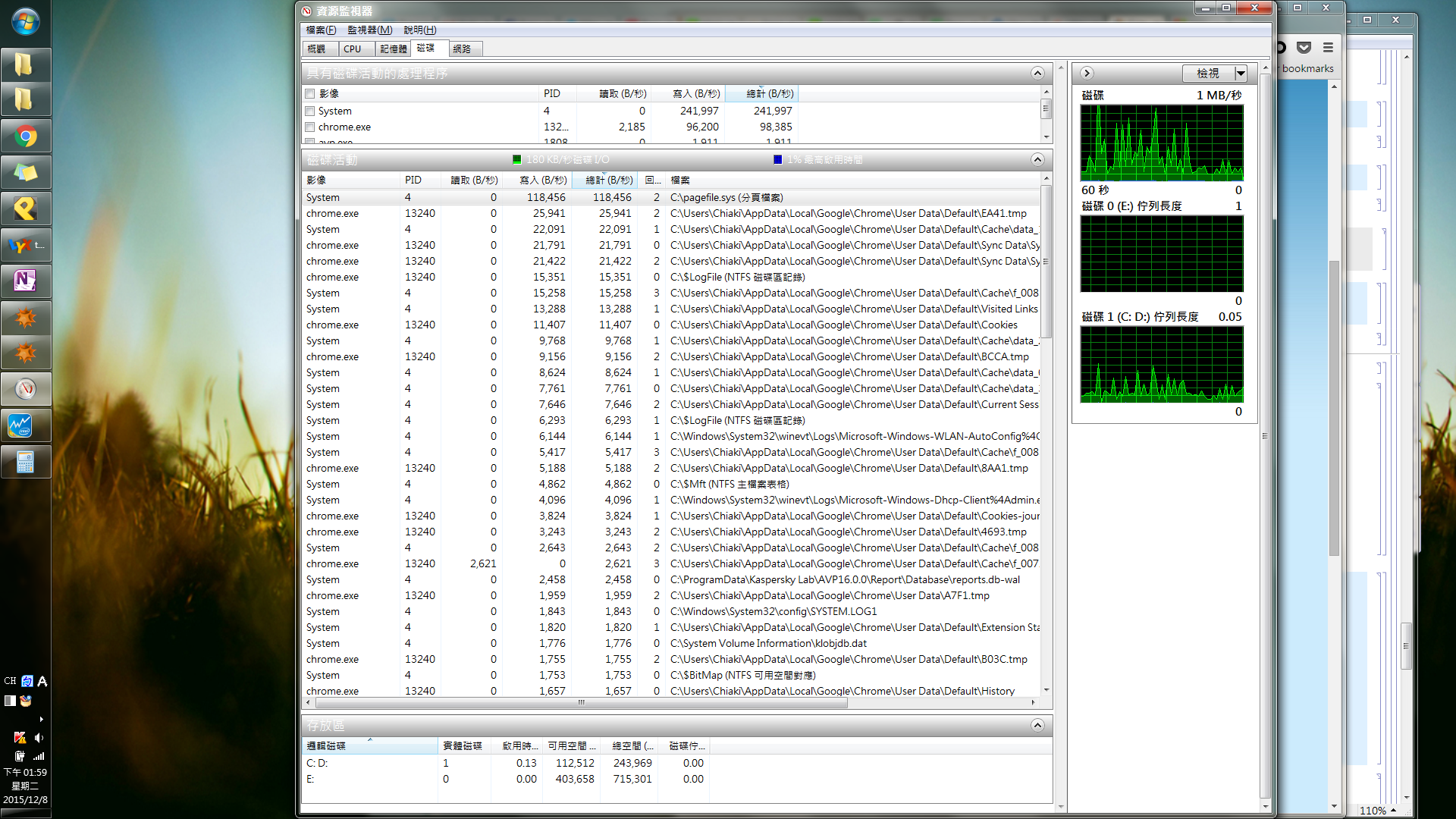The height and width of the screenshot is (819, 1456).
Task: Open the 檢視 dropdown arrow
Action: [x=1241, y=74]
